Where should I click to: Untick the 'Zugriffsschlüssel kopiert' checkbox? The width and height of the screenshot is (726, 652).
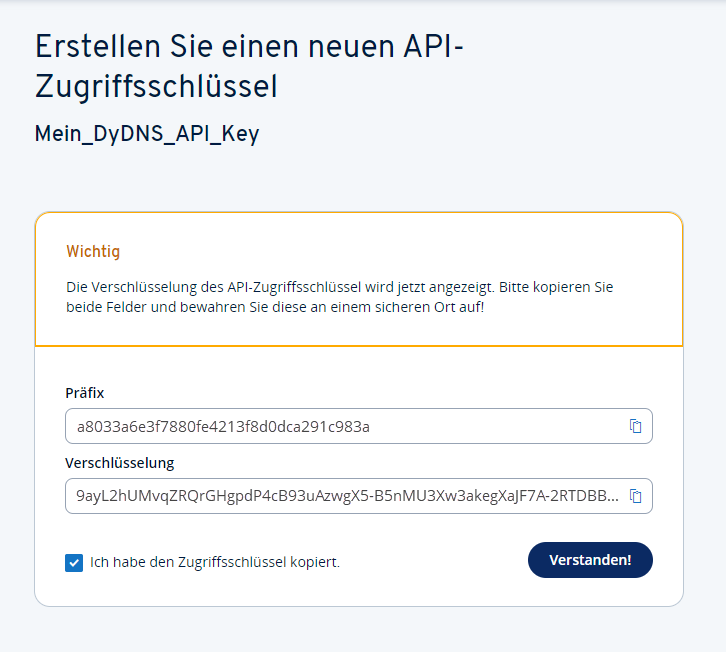pos(74,562)
